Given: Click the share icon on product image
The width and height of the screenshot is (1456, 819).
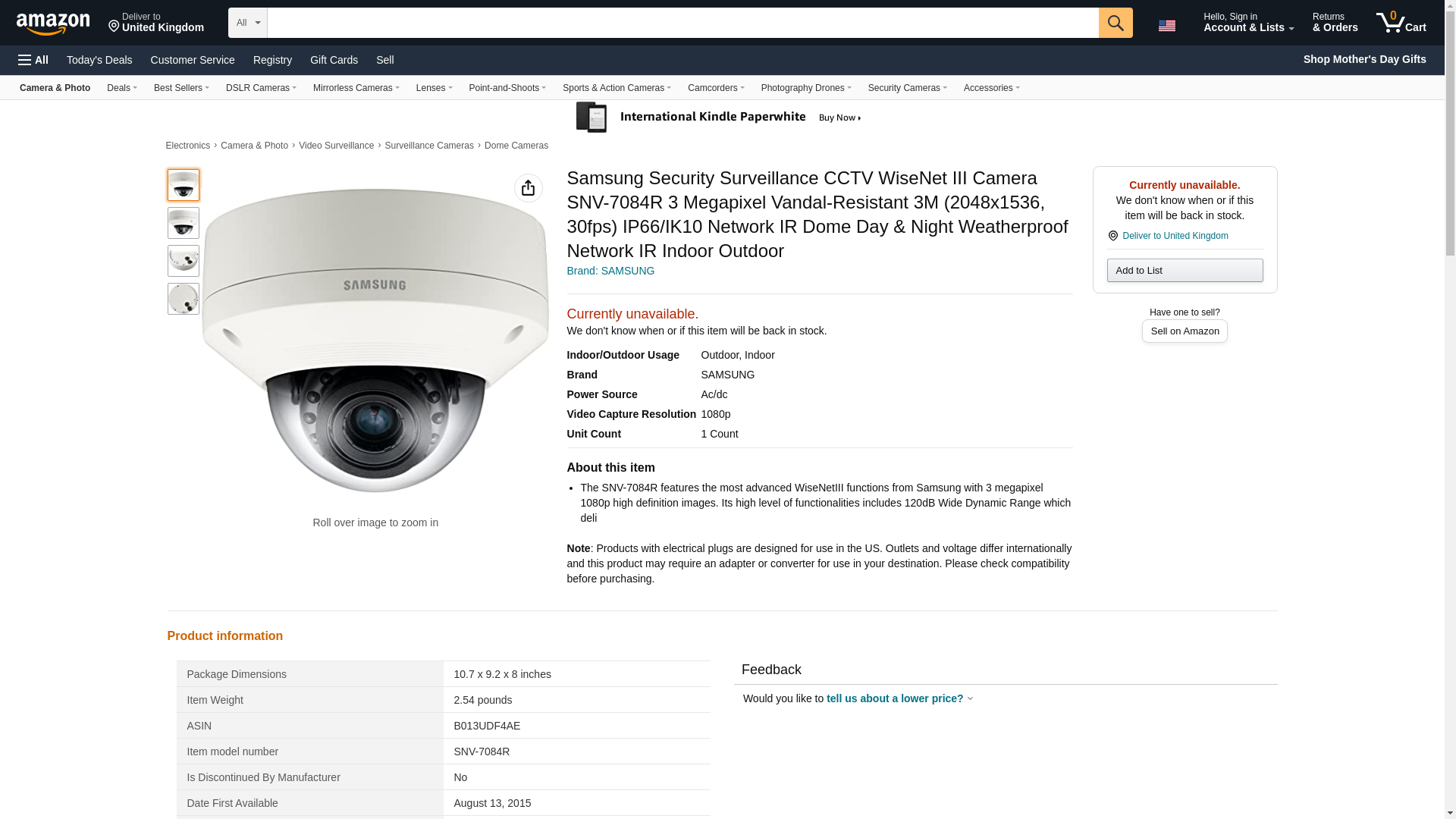Looking at the screenshot, I should coord(528,188).
